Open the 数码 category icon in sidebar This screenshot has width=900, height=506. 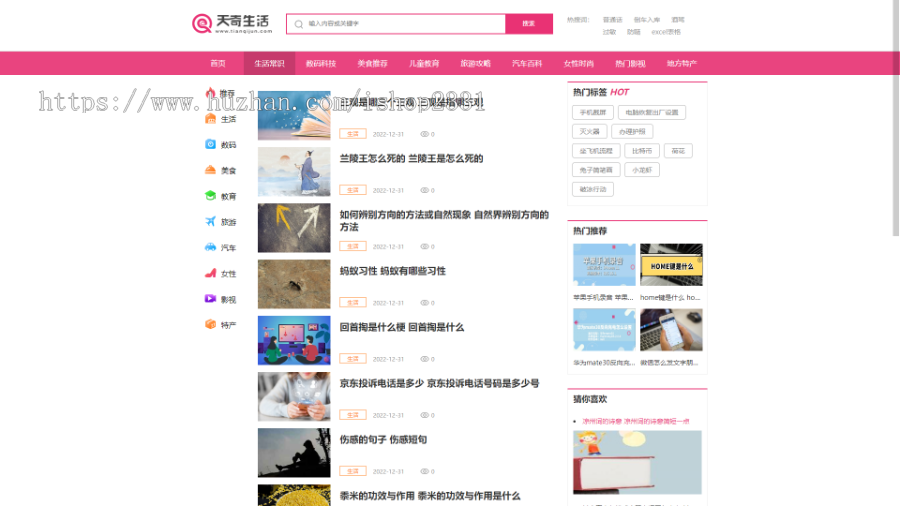(210, 144)
